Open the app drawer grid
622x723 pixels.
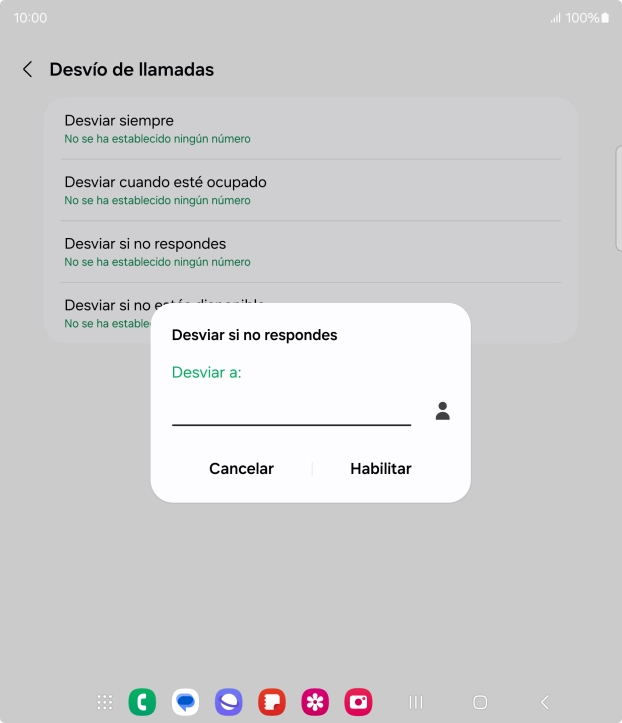(105, 702)
